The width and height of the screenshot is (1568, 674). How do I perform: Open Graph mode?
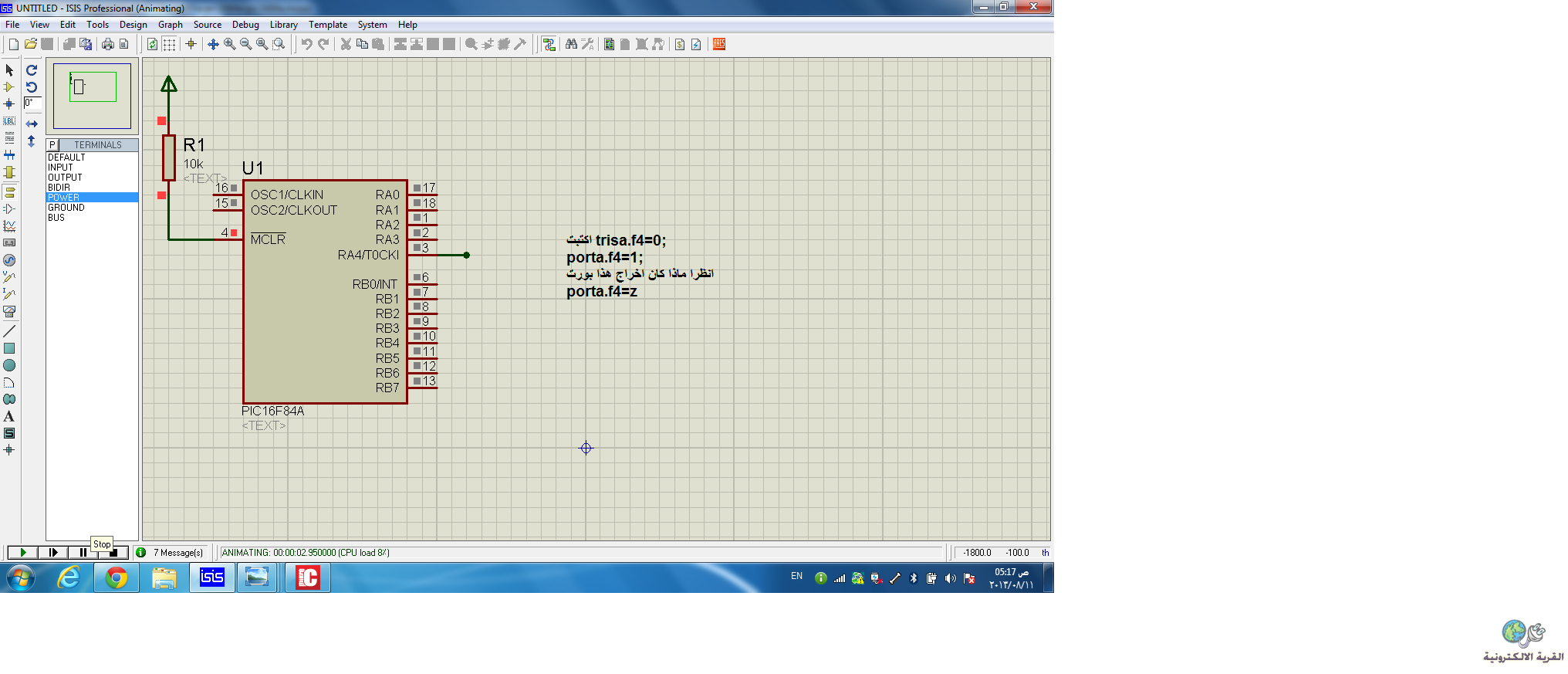pos(9,226)
